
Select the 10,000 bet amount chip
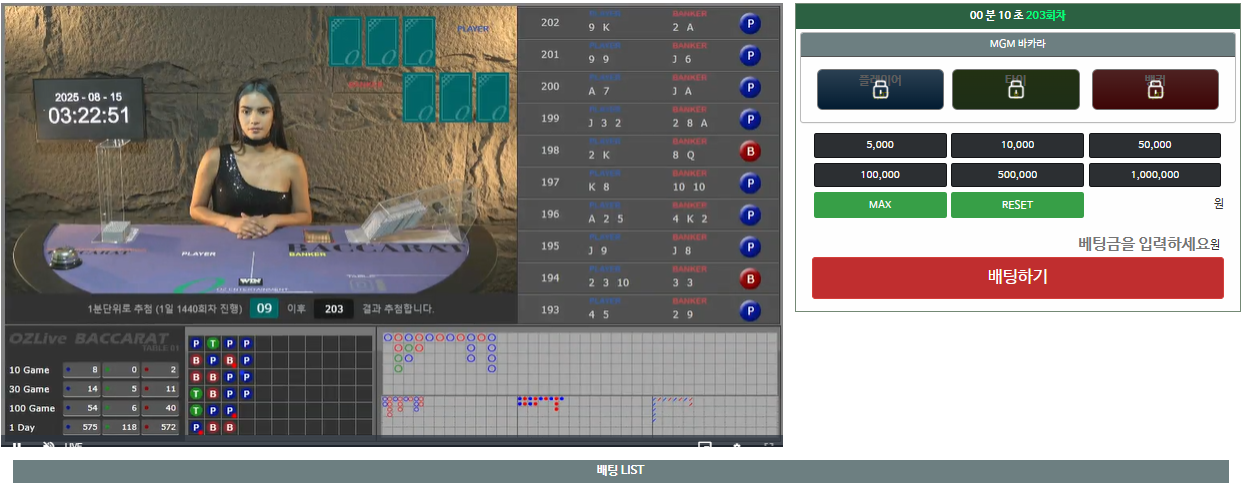[1016, 145]
